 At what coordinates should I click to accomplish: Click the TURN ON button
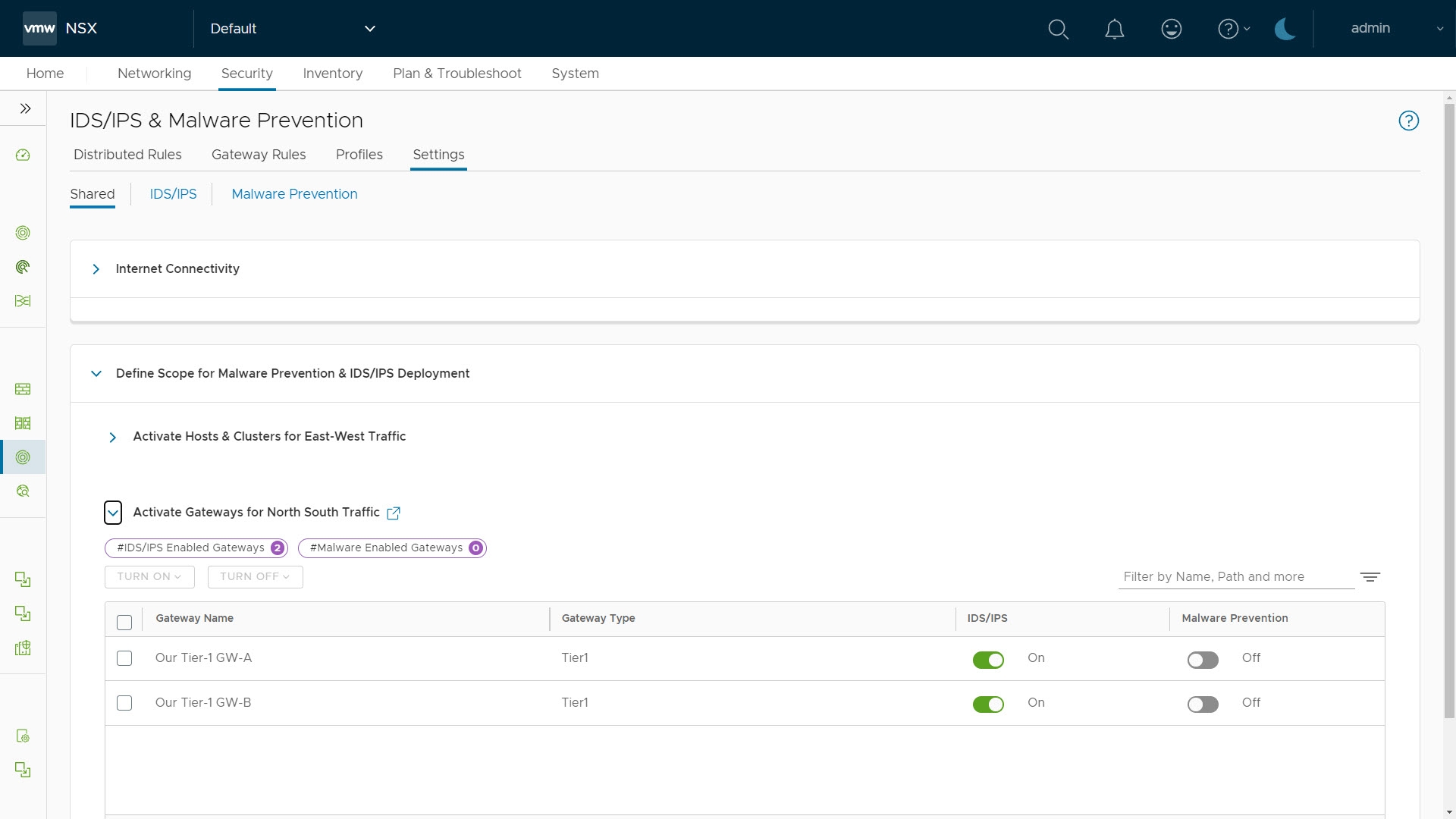tap(149, 577)
